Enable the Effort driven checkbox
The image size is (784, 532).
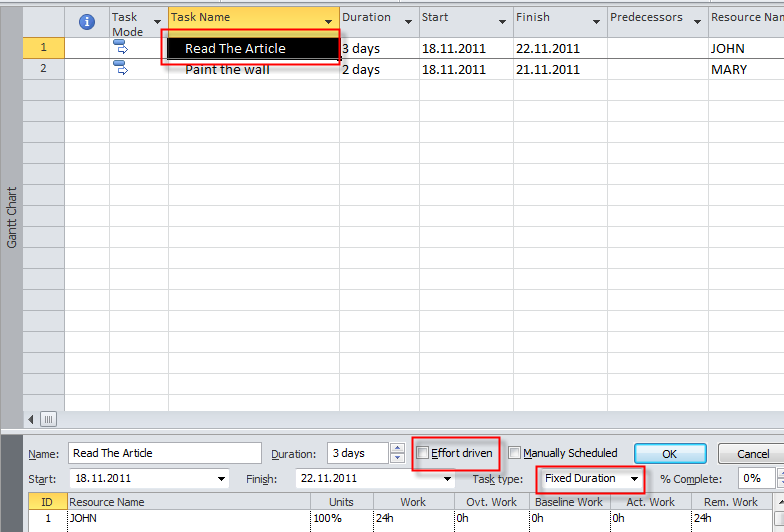pyautogui.click(x=424, y=453)
